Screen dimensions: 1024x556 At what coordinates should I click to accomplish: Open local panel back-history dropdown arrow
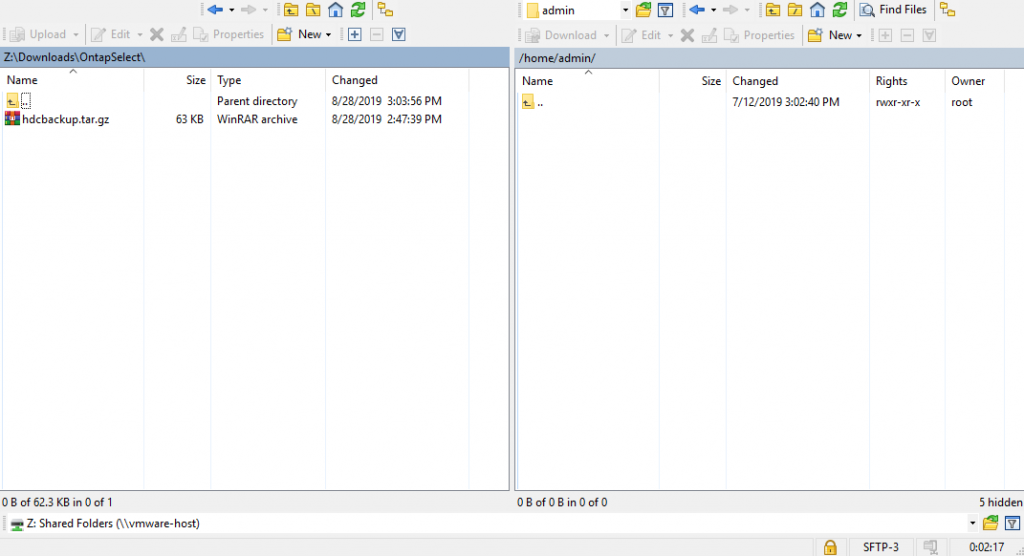click(x=231, y=10)
